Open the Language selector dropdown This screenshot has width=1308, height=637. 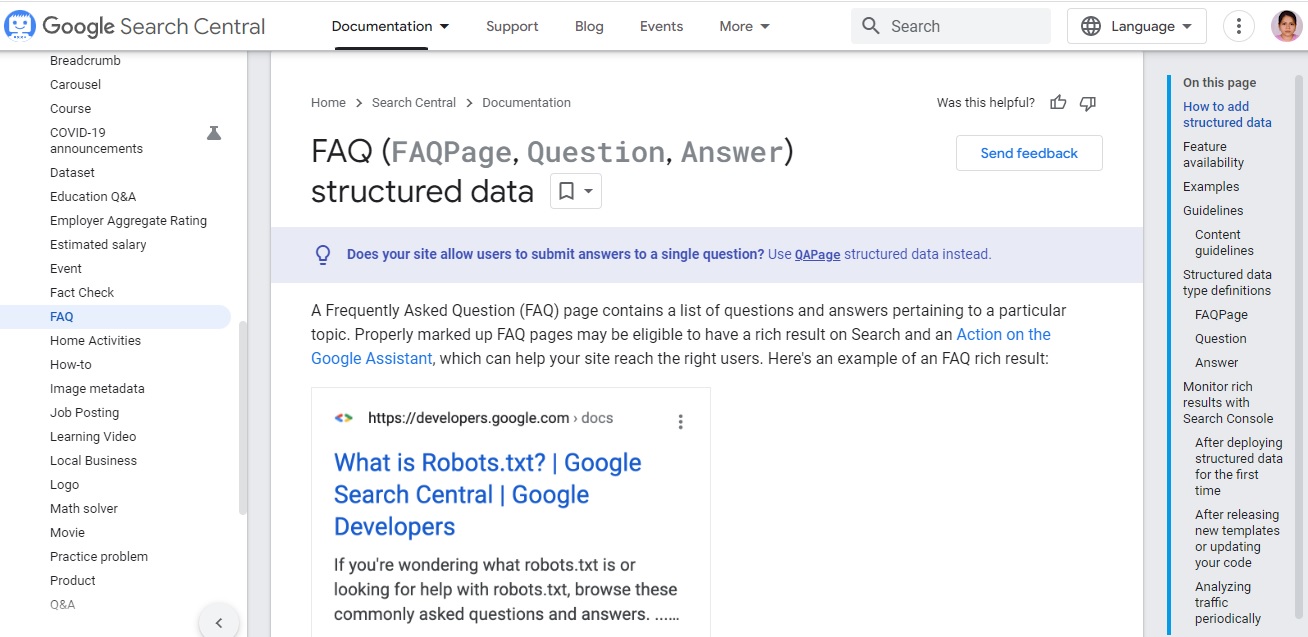click(1137, 26)
